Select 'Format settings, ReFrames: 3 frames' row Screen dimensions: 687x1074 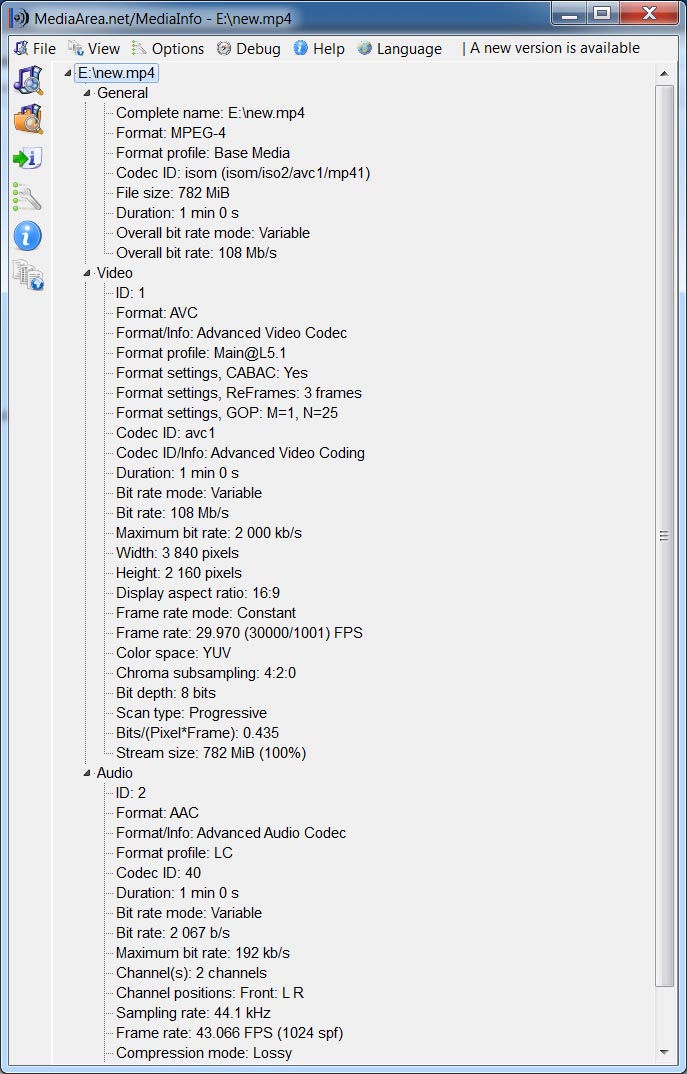(x=239, y=393)
